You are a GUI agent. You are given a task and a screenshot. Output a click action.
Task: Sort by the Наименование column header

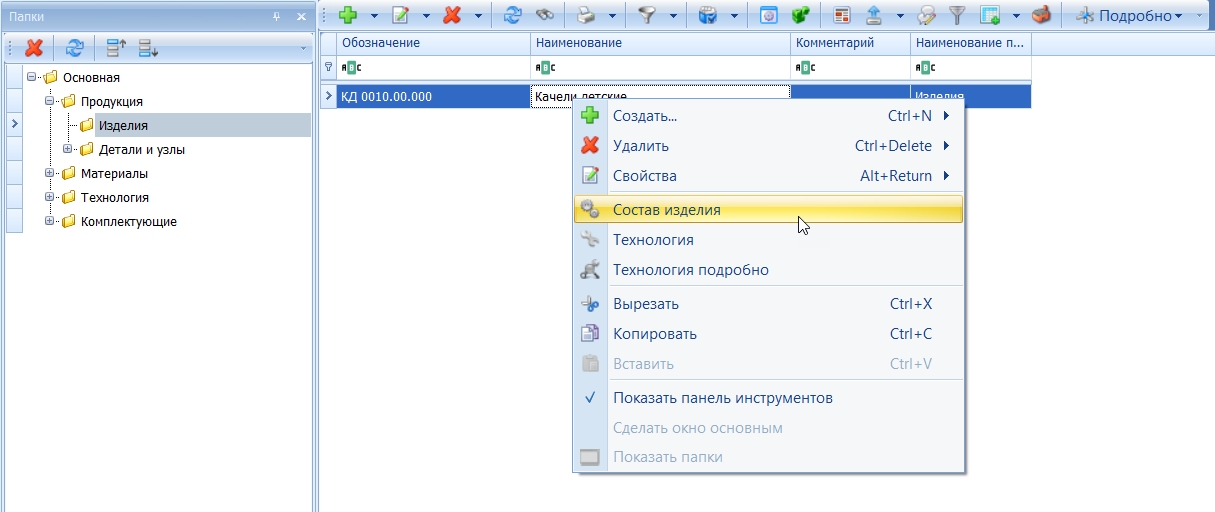tap(660, 43)
